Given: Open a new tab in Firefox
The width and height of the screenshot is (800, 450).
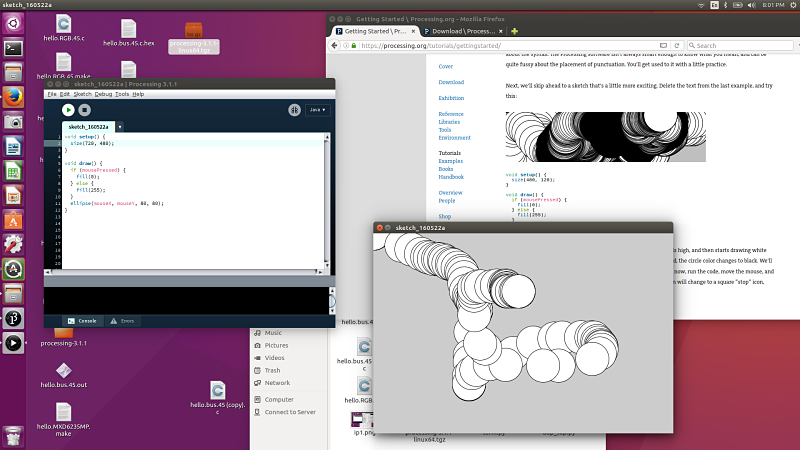Looking at the screenshot, I should [x=514, y=31].
